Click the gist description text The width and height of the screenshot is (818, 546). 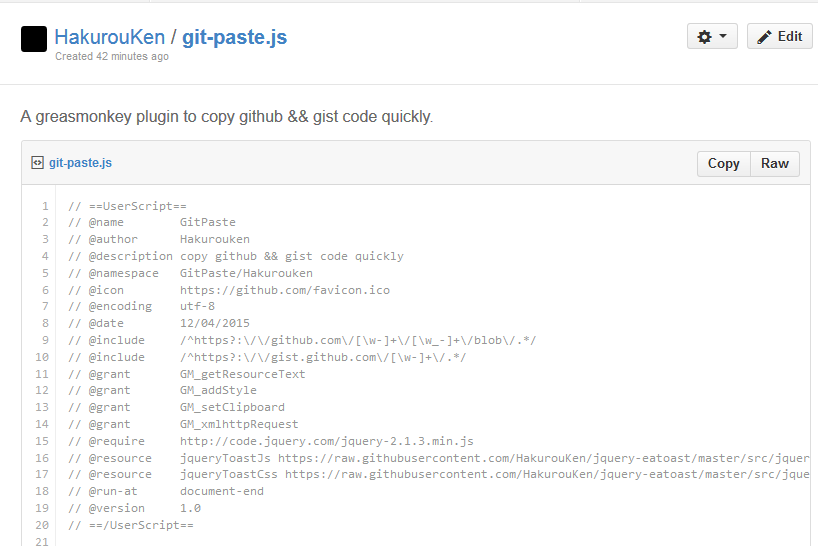click(x=227, y=117)
